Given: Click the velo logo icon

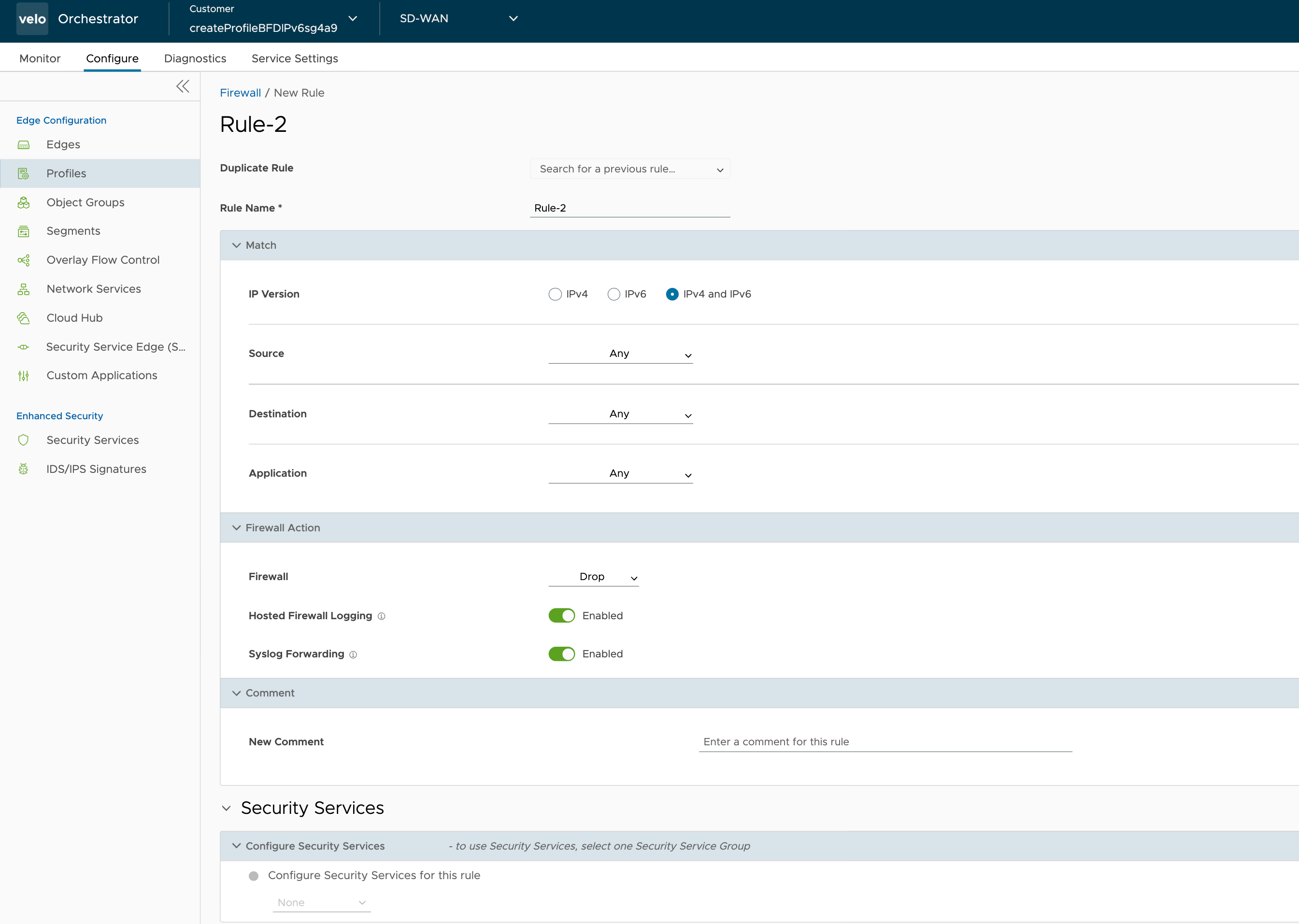Looking at the screenshot, I should click(32, 19).
